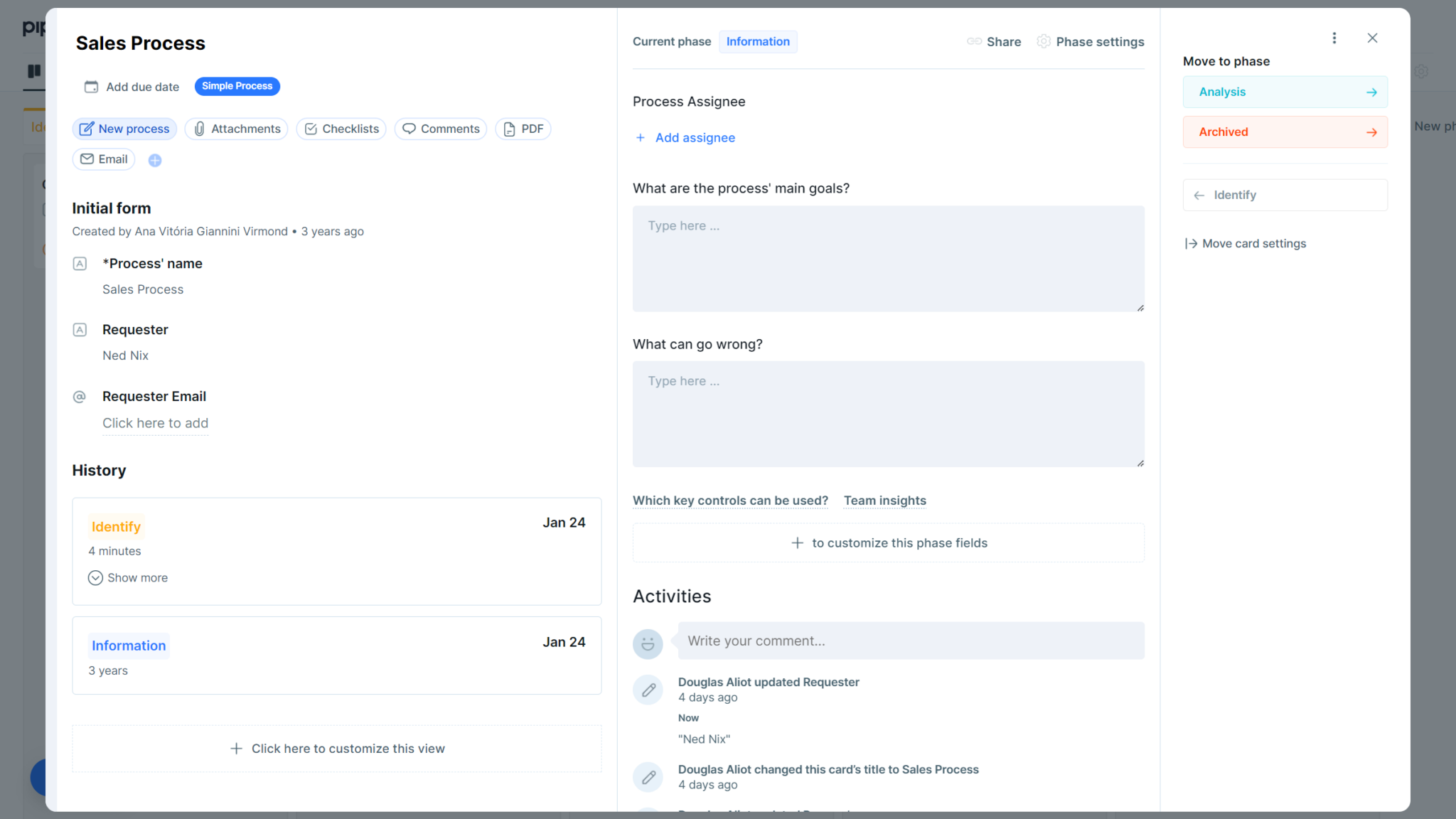Open the Comments icon
The width and height of the screenshot is (1456, 819).
coord(410,129)
